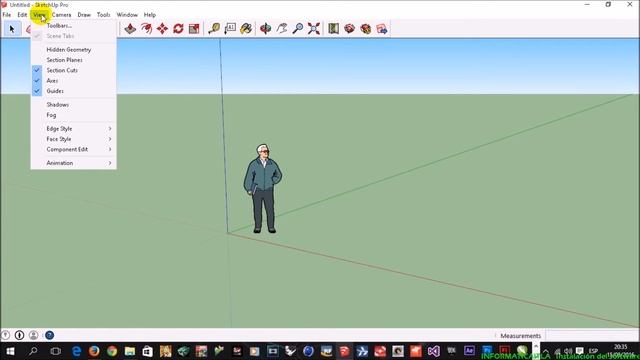Click the Zoom Extents tool

click(313, 29)
